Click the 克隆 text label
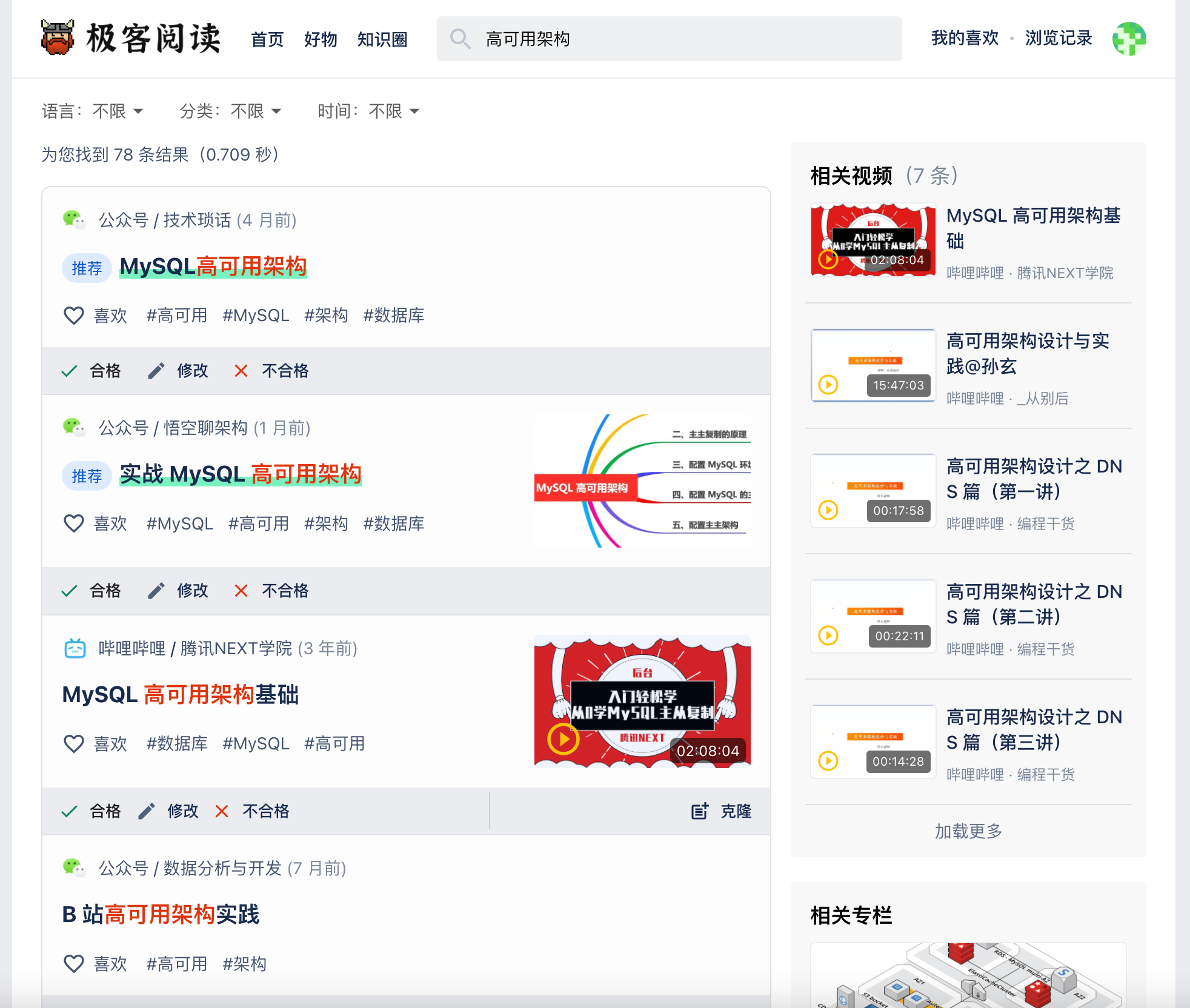1190x1008 pixels. point(736,811)
